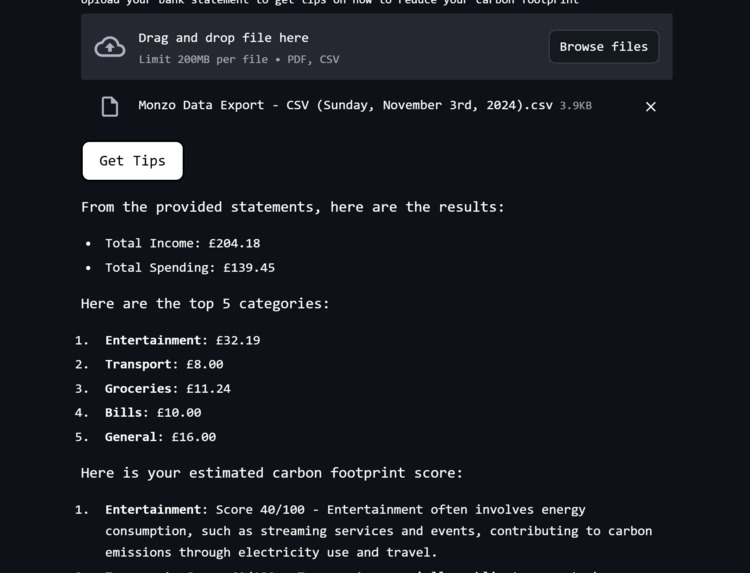
Task: Click the Drag and drop file here area
Action: 376,47
